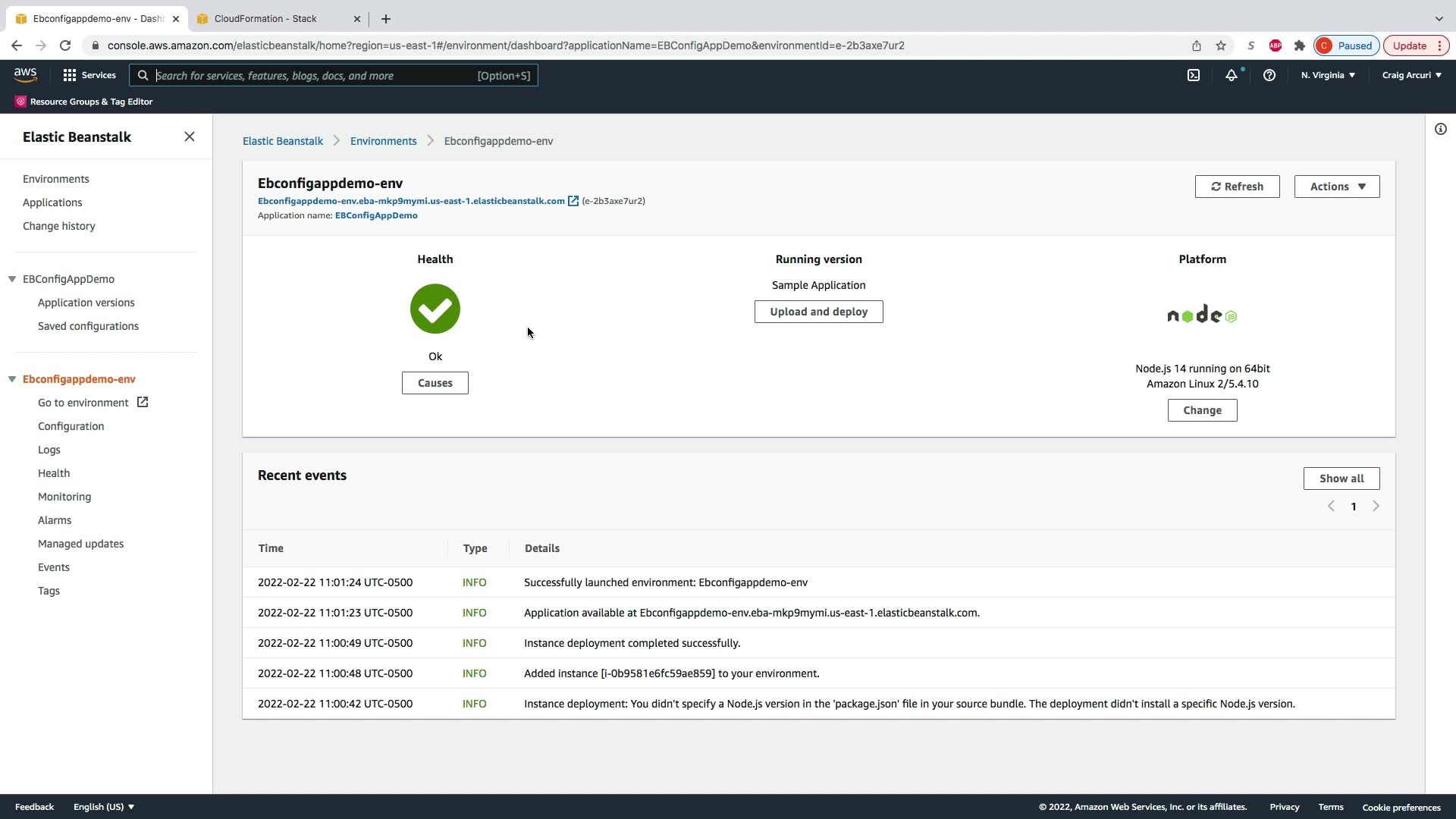
Task: Open Configuration in the sidebar
Action: tap(71, 426)
